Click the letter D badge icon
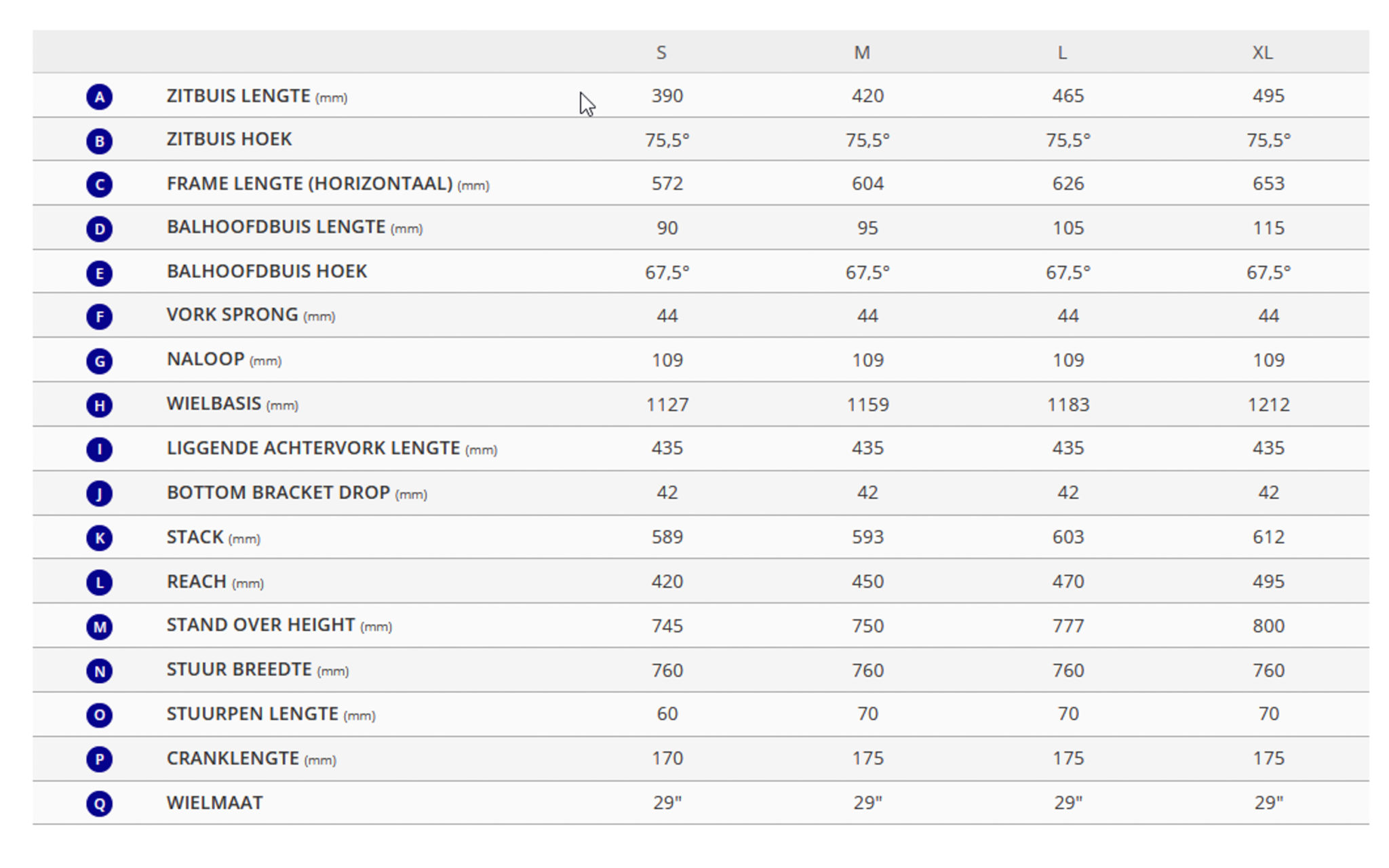The image size is (1389, 868). [99, 229]
